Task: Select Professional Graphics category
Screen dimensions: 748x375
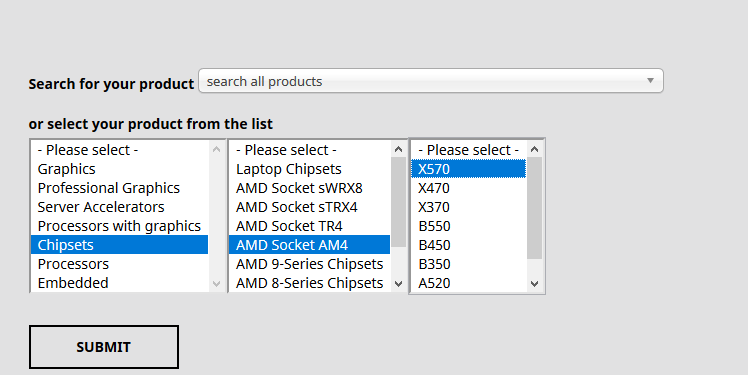Action: pos(119,188)
